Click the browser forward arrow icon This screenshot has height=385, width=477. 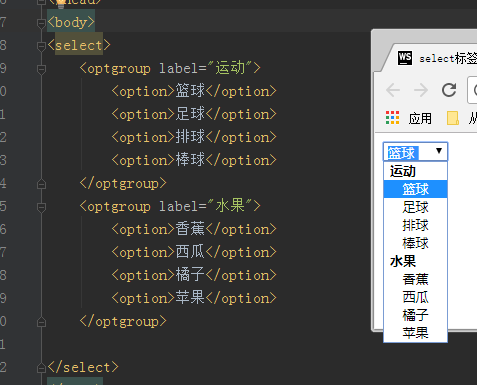point(421,90)
